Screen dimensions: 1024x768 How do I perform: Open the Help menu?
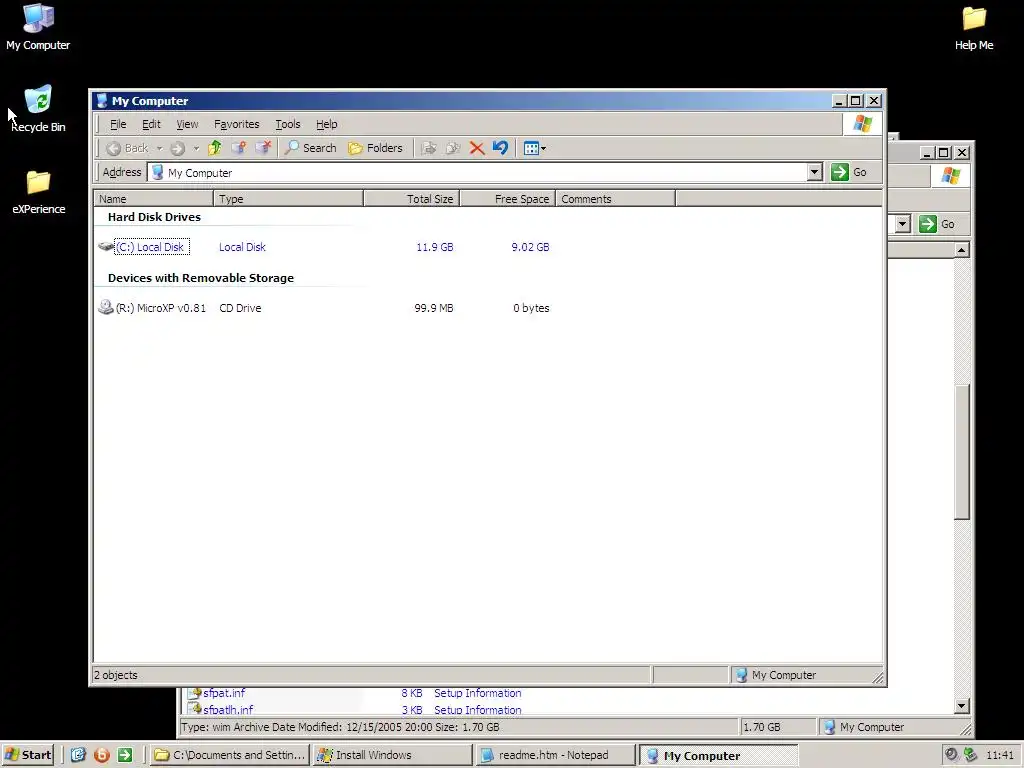327,124
